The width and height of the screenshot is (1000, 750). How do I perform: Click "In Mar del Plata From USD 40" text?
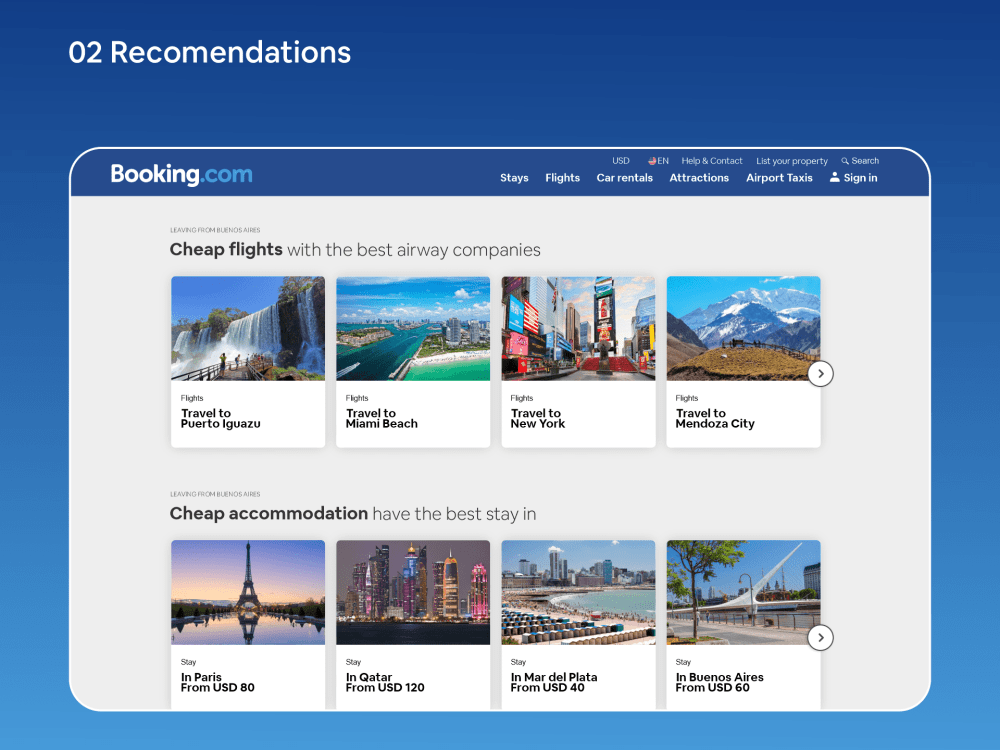pyautogui.click(x=554, y=682)
